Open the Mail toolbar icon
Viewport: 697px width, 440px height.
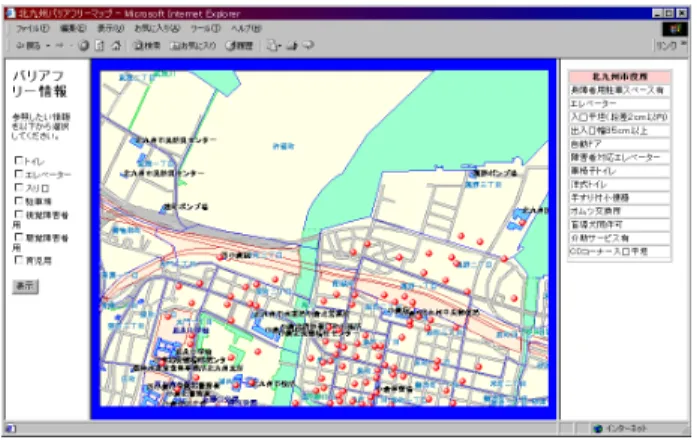click(x=273, y=45)
